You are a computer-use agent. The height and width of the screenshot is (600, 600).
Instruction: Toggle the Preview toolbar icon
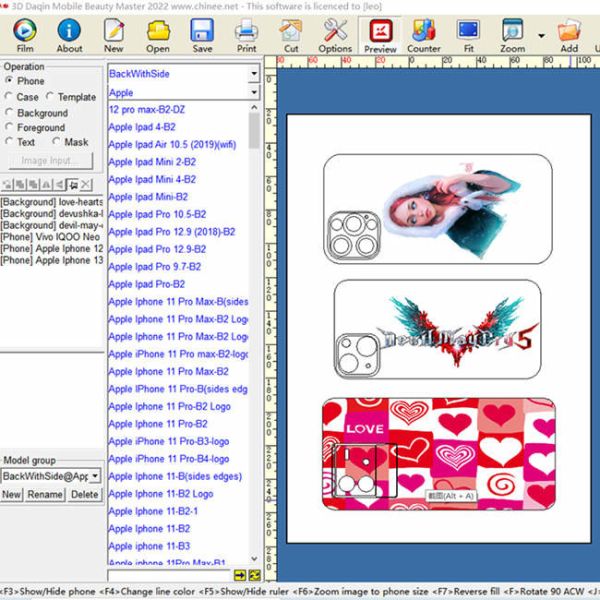click(380, 34)
